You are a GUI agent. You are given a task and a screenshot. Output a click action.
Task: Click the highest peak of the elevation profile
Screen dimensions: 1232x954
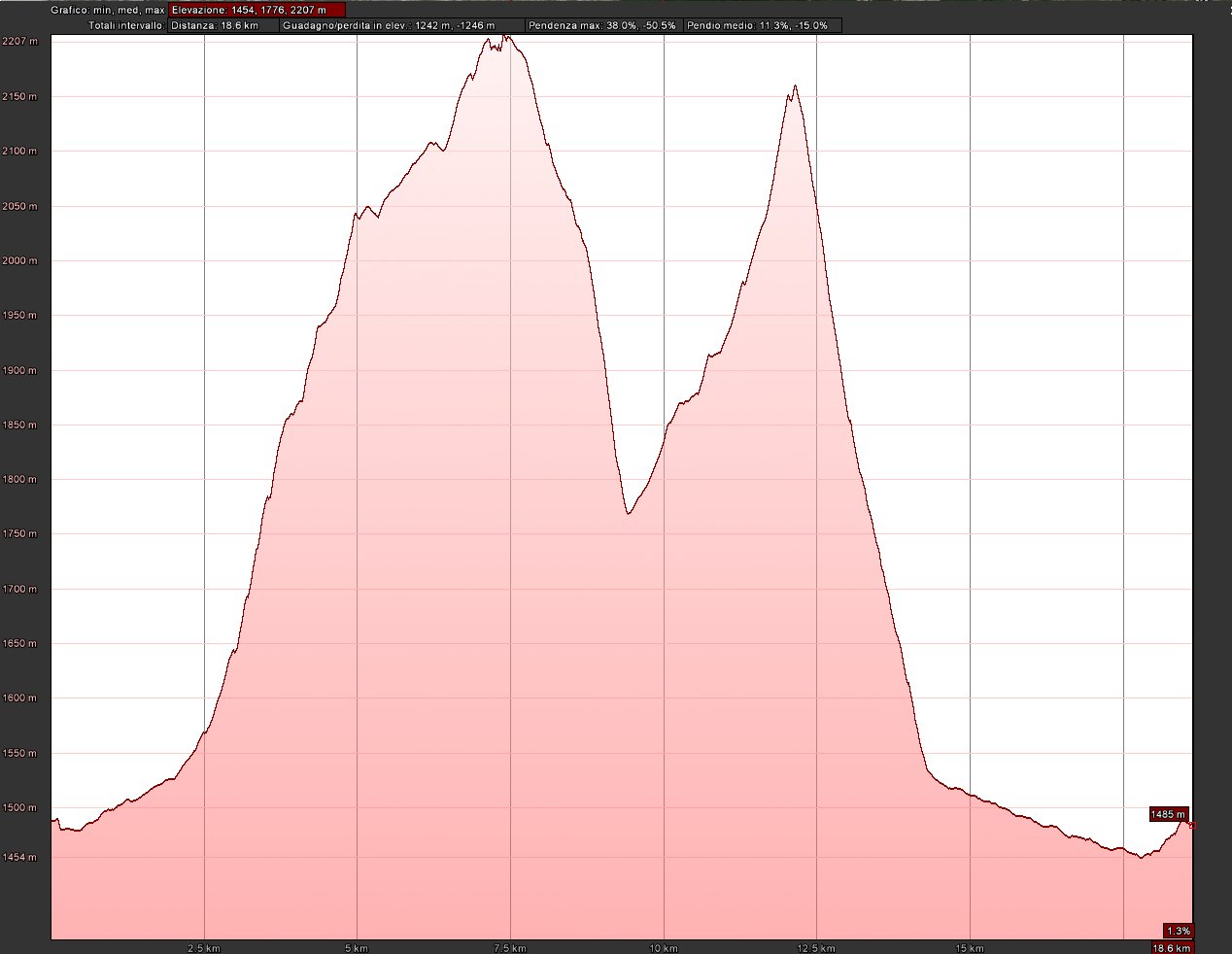tap(505, 37)
